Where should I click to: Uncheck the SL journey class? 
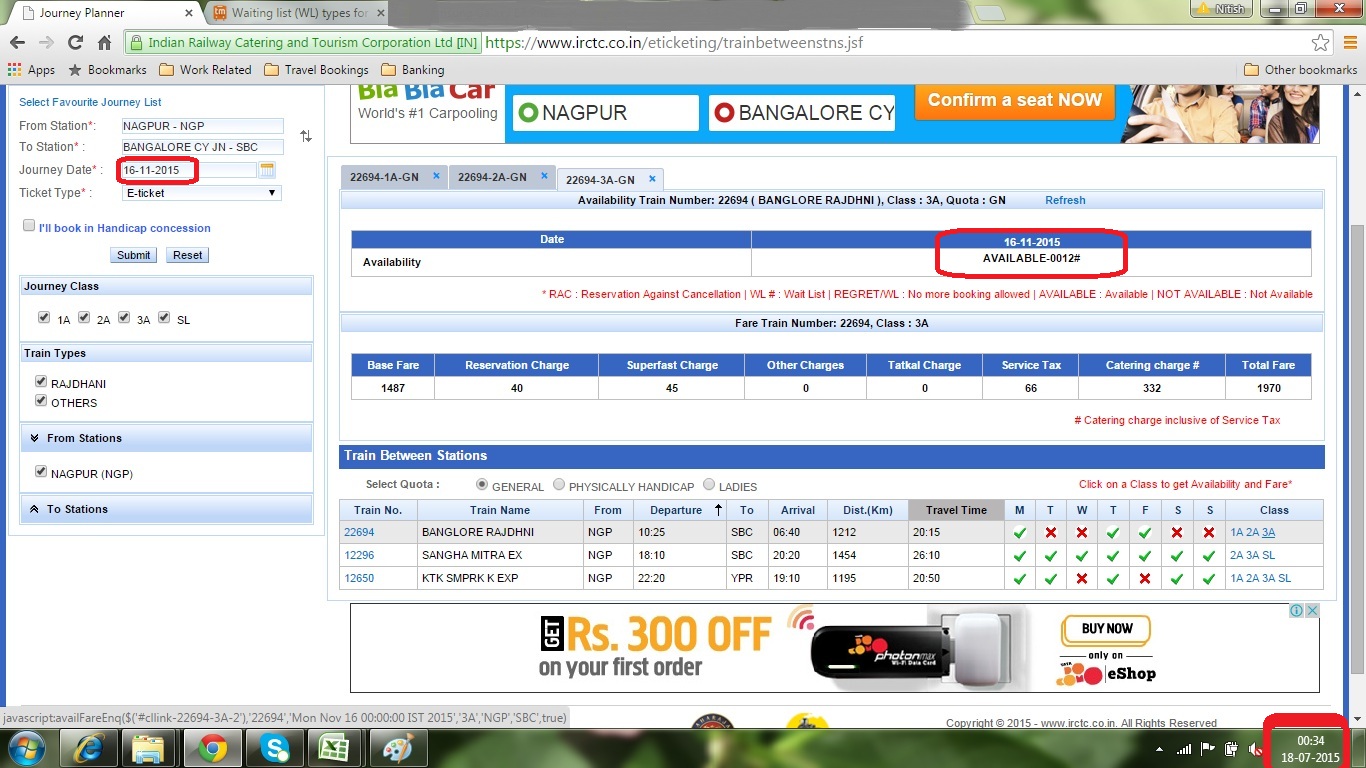[x=164, y=318]
